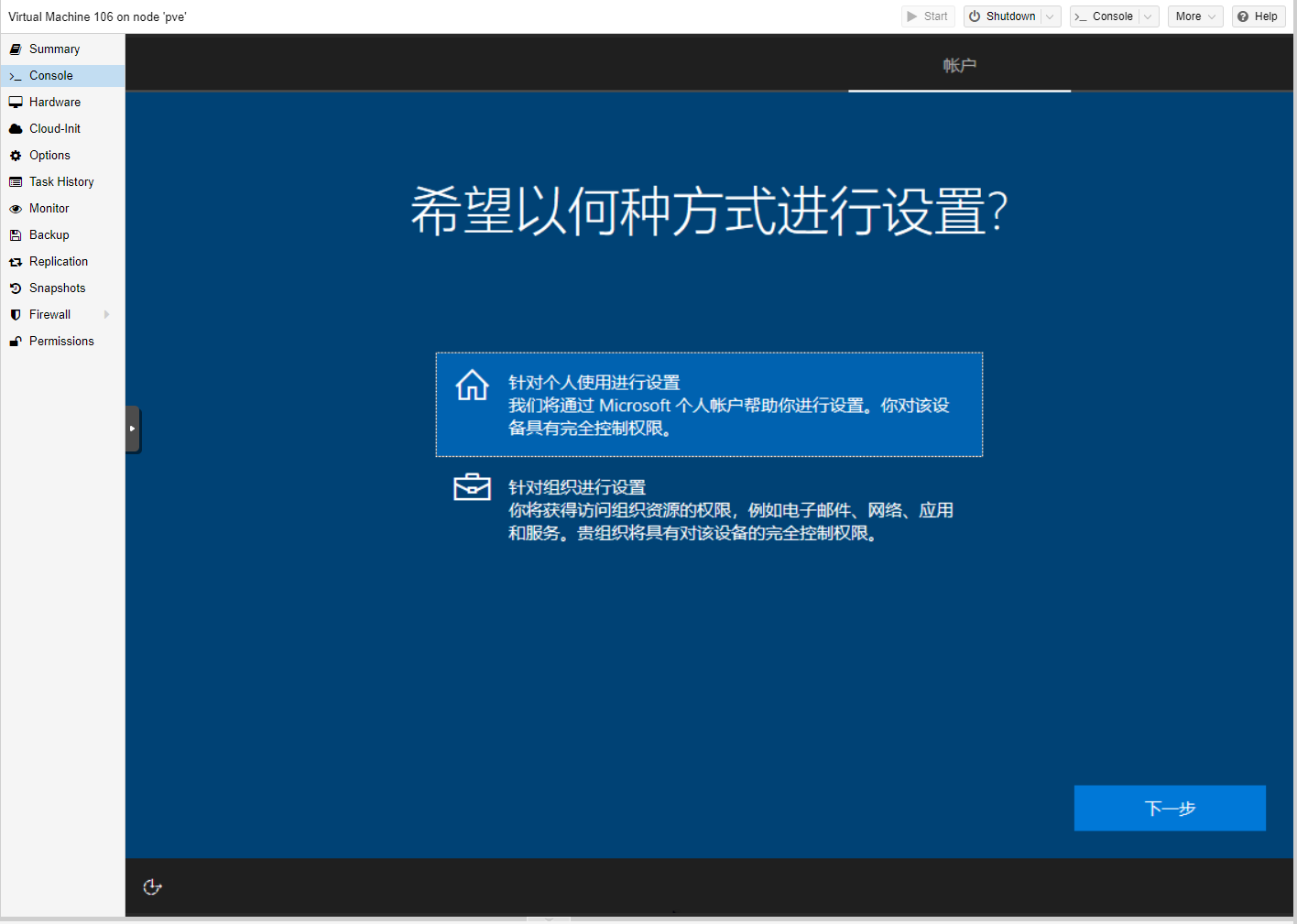Click the Summary notebook icon in sidebar
Image resolution: width=1297 pixels, height=924 pixels.
pyautogui.click(x=16, y=49)
